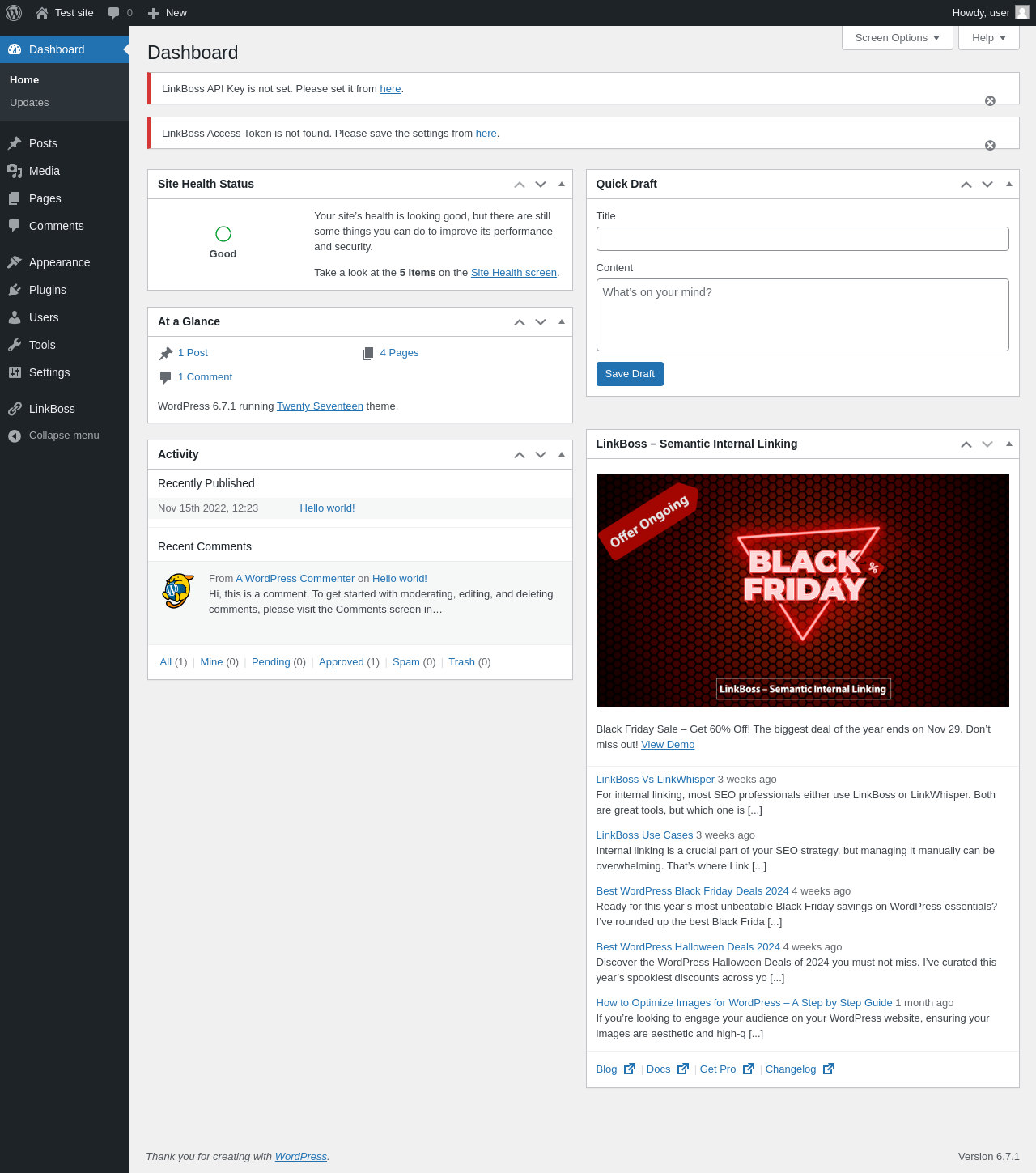The height and width of the screenshot is (1173, 1036).
Task: Click the Save Draft button
Action: pos(630,374)
